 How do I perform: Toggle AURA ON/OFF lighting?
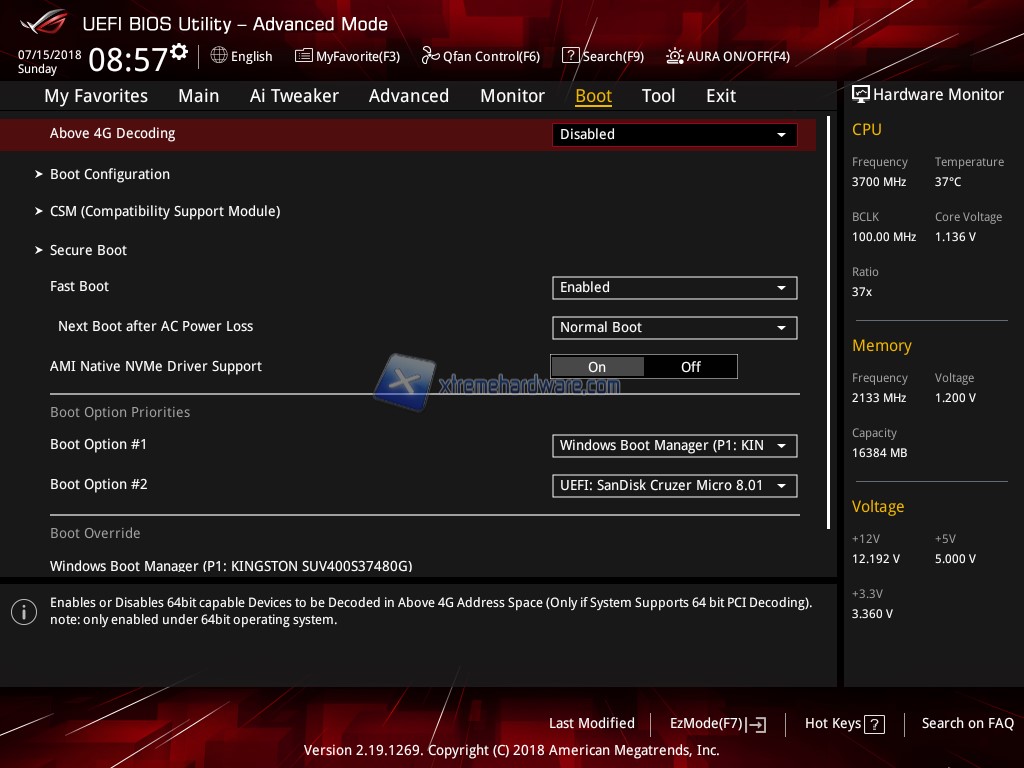728,56
